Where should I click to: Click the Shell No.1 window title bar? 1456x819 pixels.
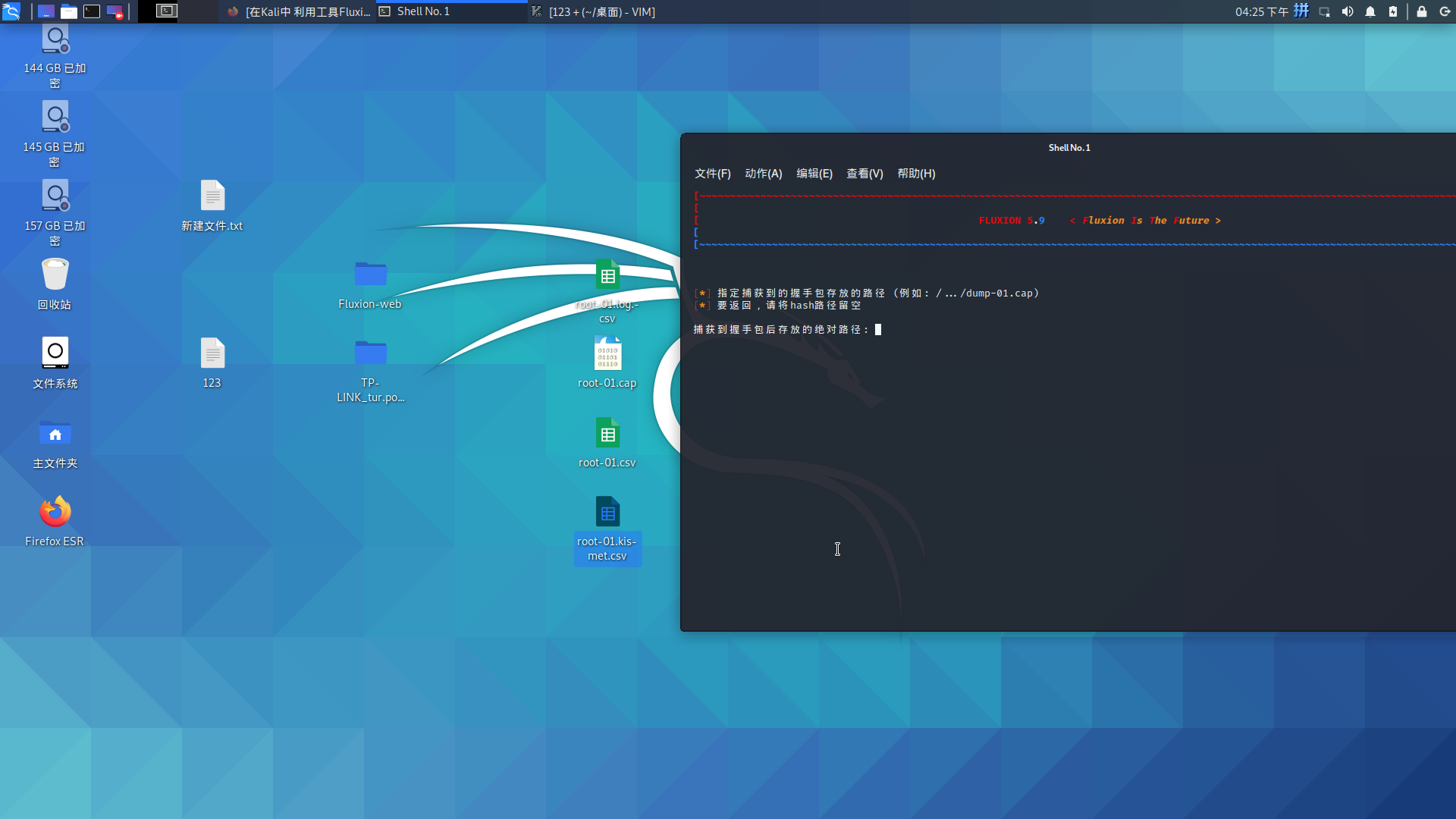[x=1069, y=148]
